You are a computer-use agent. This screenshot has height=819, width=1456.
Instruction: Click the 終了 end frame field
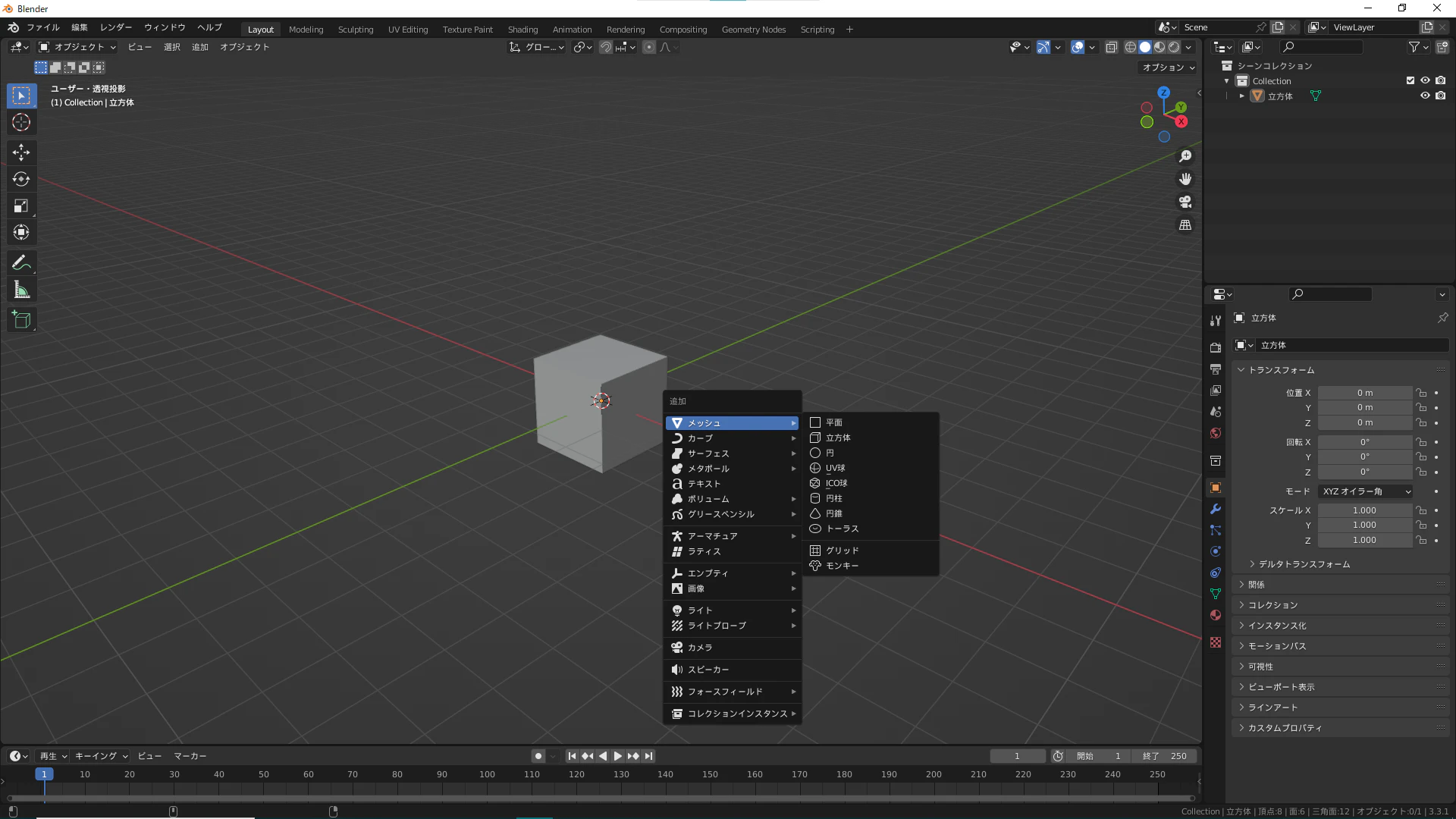(x=1166, y=756)
